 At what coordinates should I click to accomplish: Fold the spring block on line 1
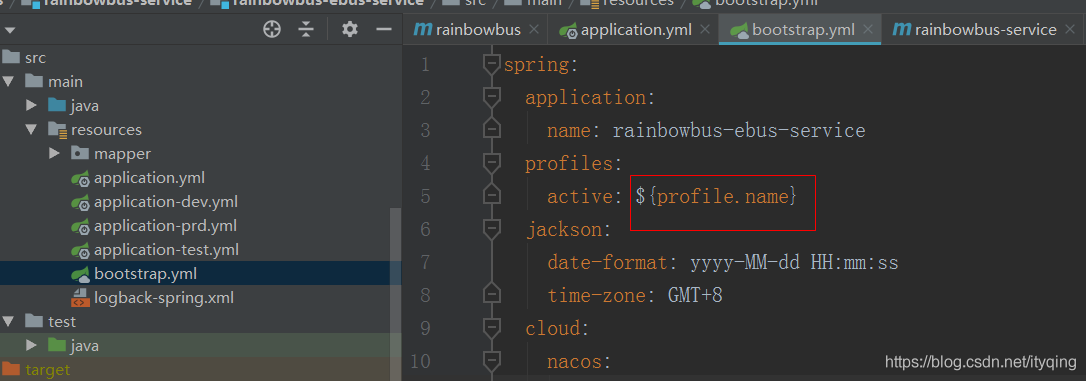pyautogui.click(x=491, y=65)
